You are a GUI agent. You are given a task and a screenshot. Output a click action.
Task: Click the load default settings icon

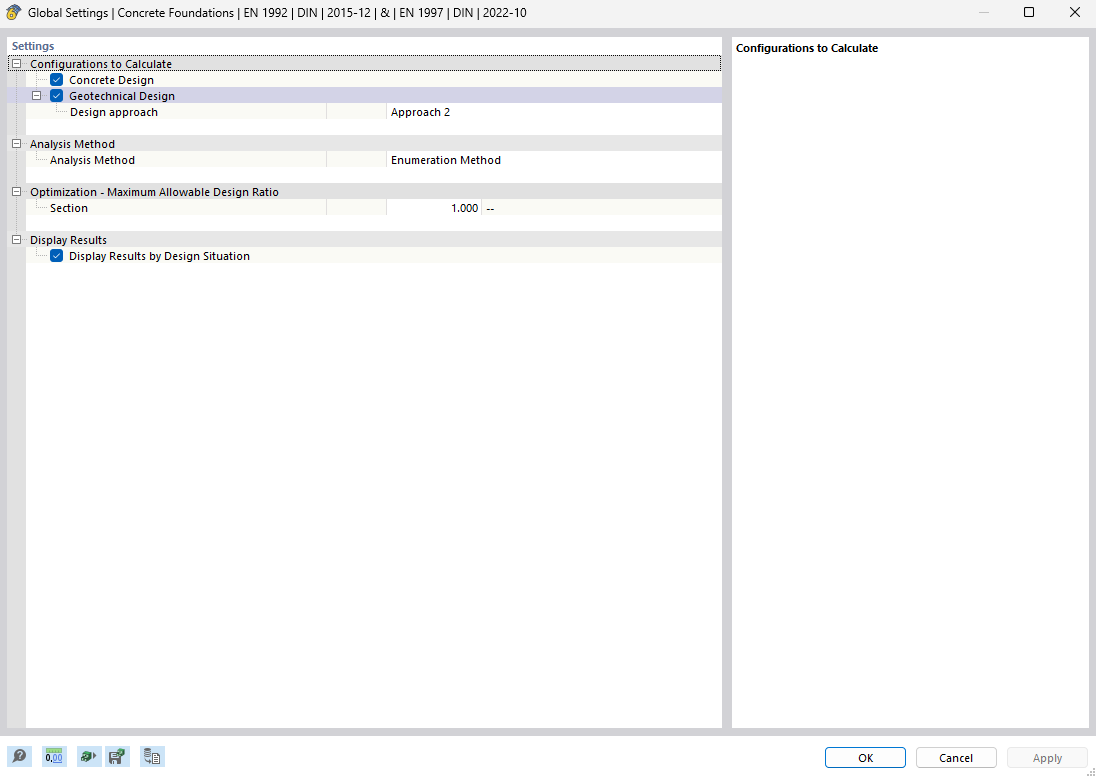[89, 756]
